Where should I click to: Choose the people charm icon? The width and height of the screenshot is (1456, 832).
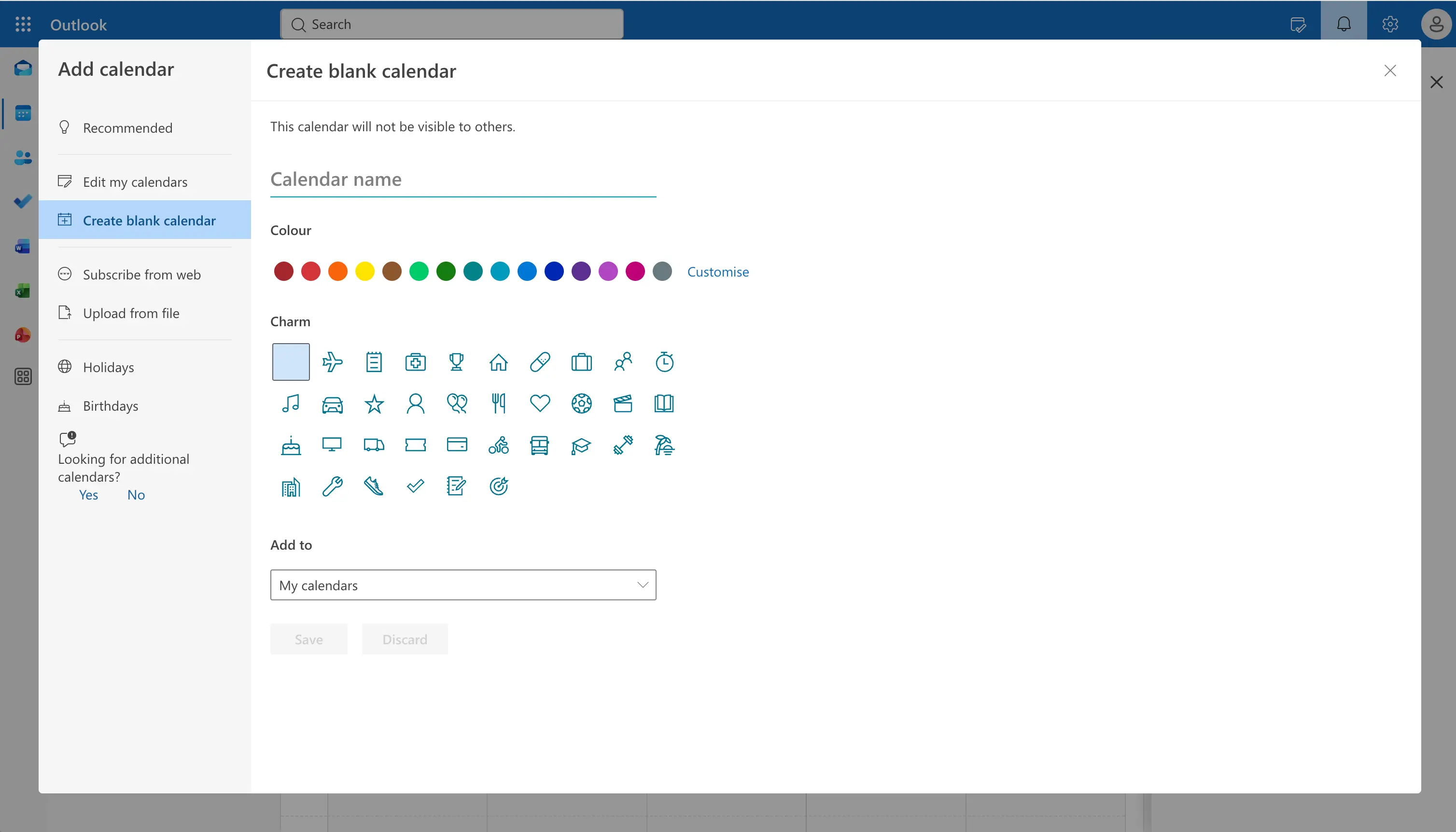pos(623,362)
